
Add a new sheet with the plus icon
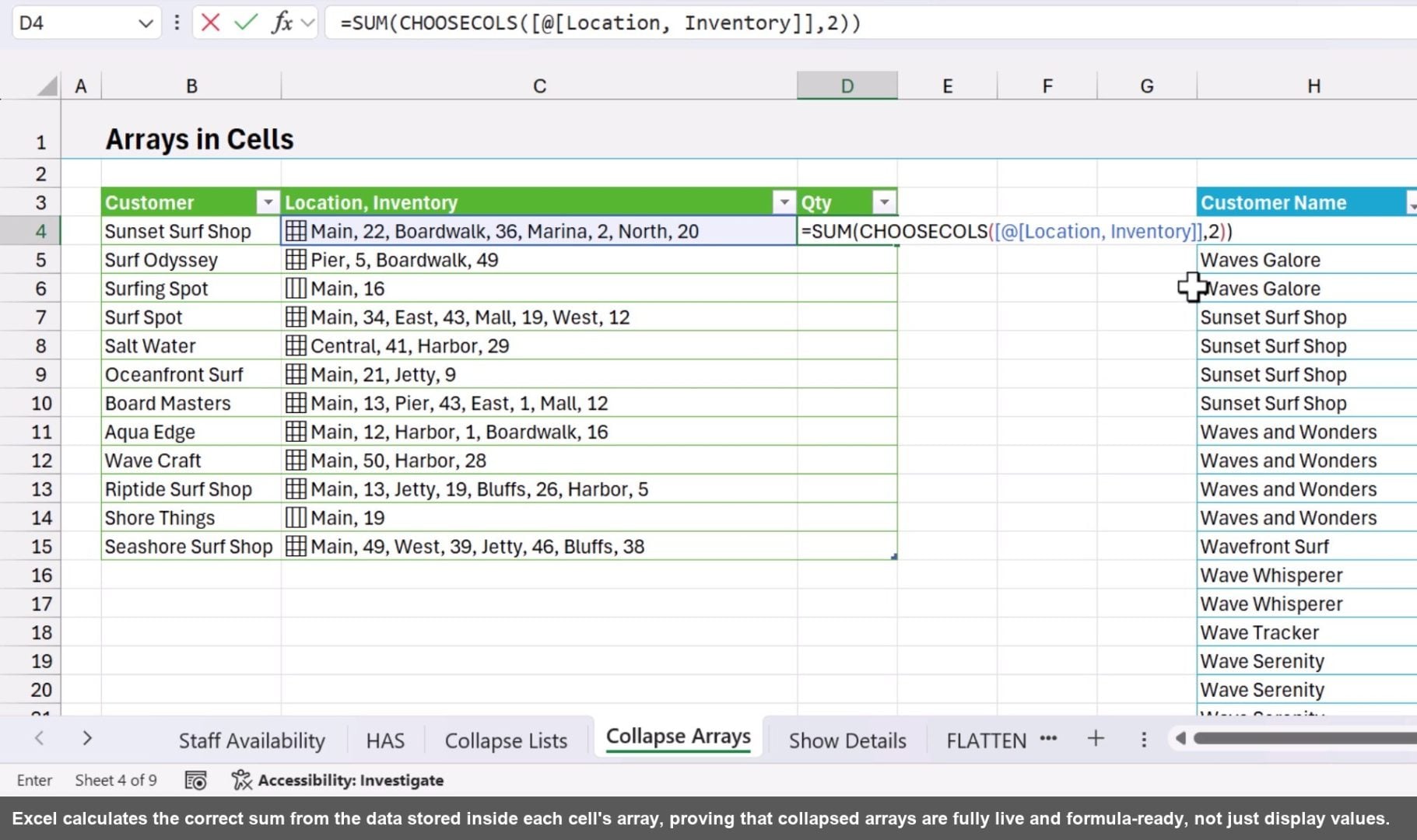(1096, 739)
